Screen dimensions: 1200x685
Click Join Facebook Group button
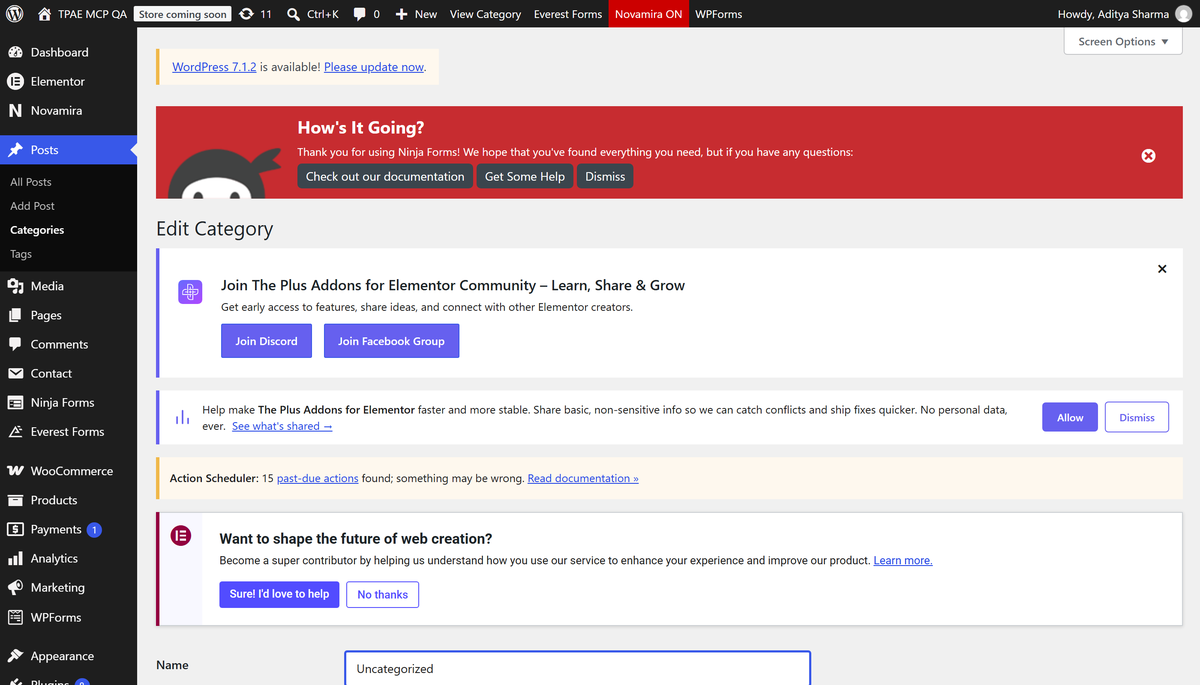coord(391,341)
